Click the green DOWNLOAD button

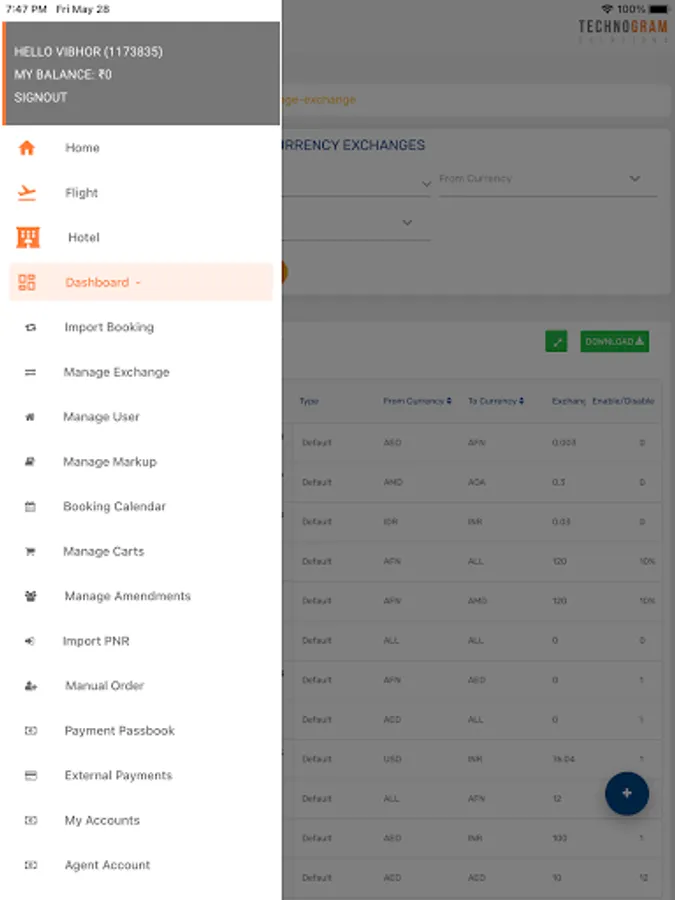(614, 342)
